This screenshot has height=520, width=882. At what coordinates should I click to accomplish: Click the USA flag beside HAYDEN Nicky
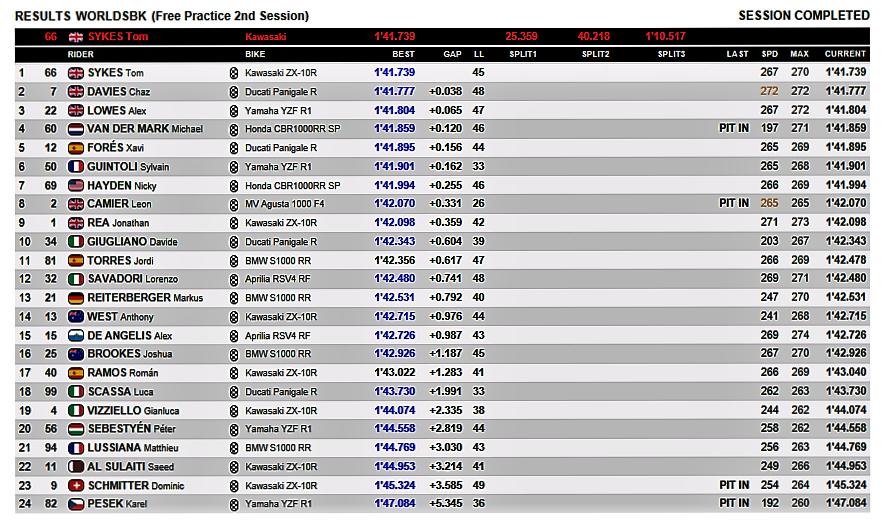click(x=75, y=186)
